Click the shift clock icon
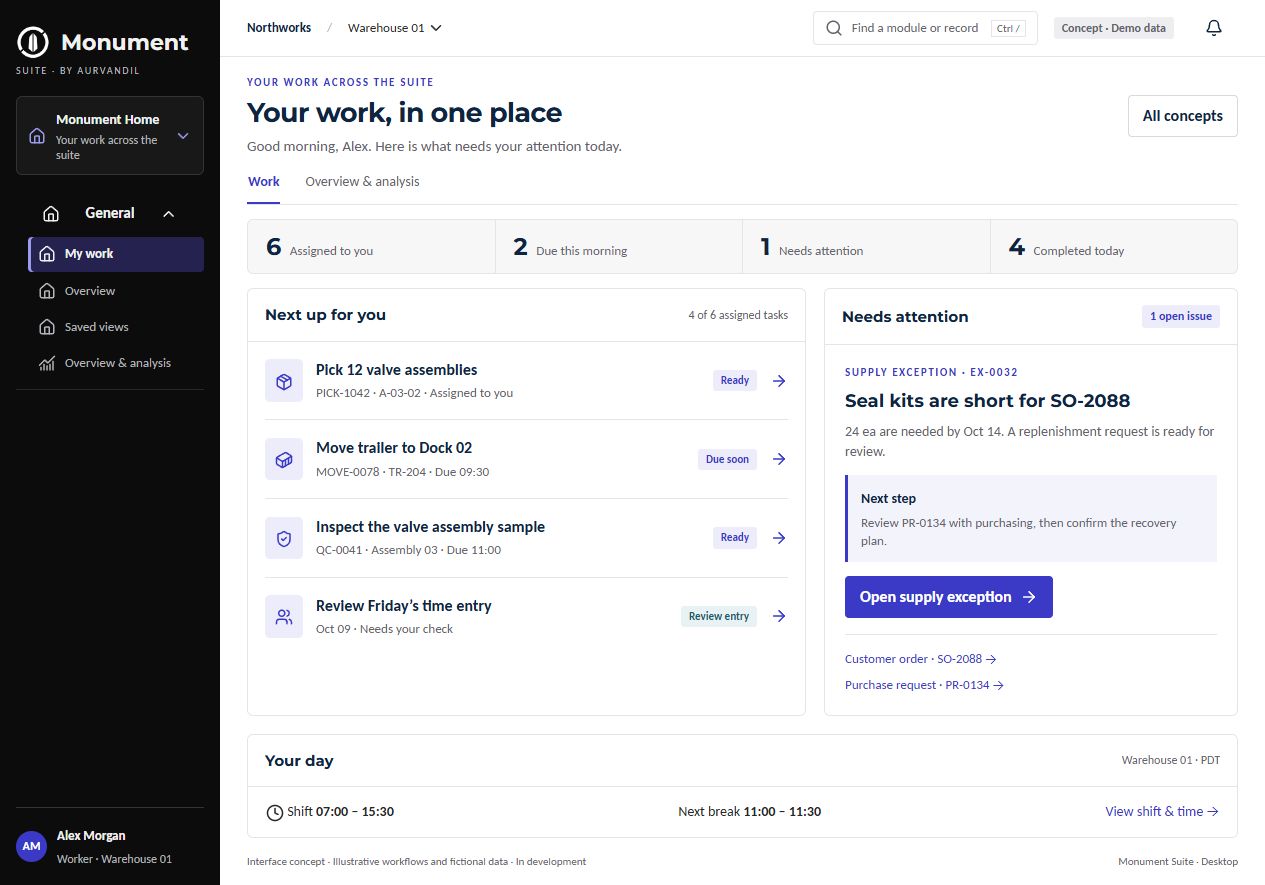 click(x=274, y=812)
